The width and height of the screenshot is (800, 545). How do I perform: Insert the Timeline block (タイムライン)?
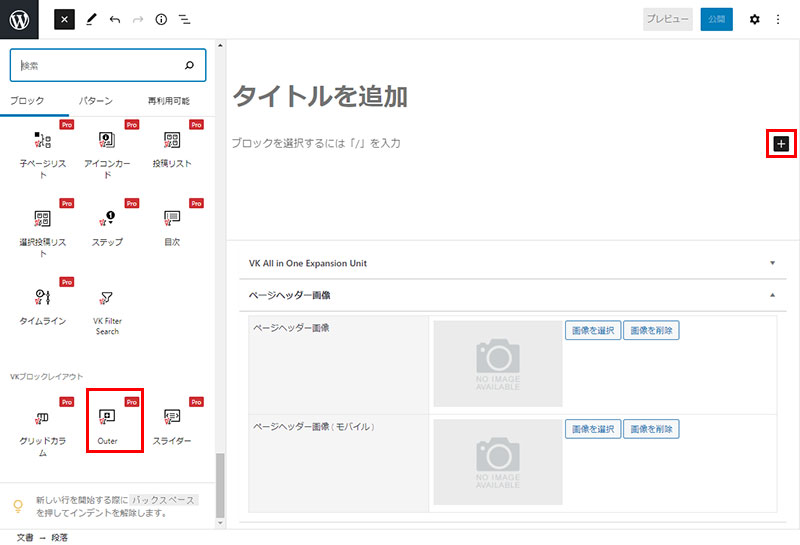click(42, 306)
